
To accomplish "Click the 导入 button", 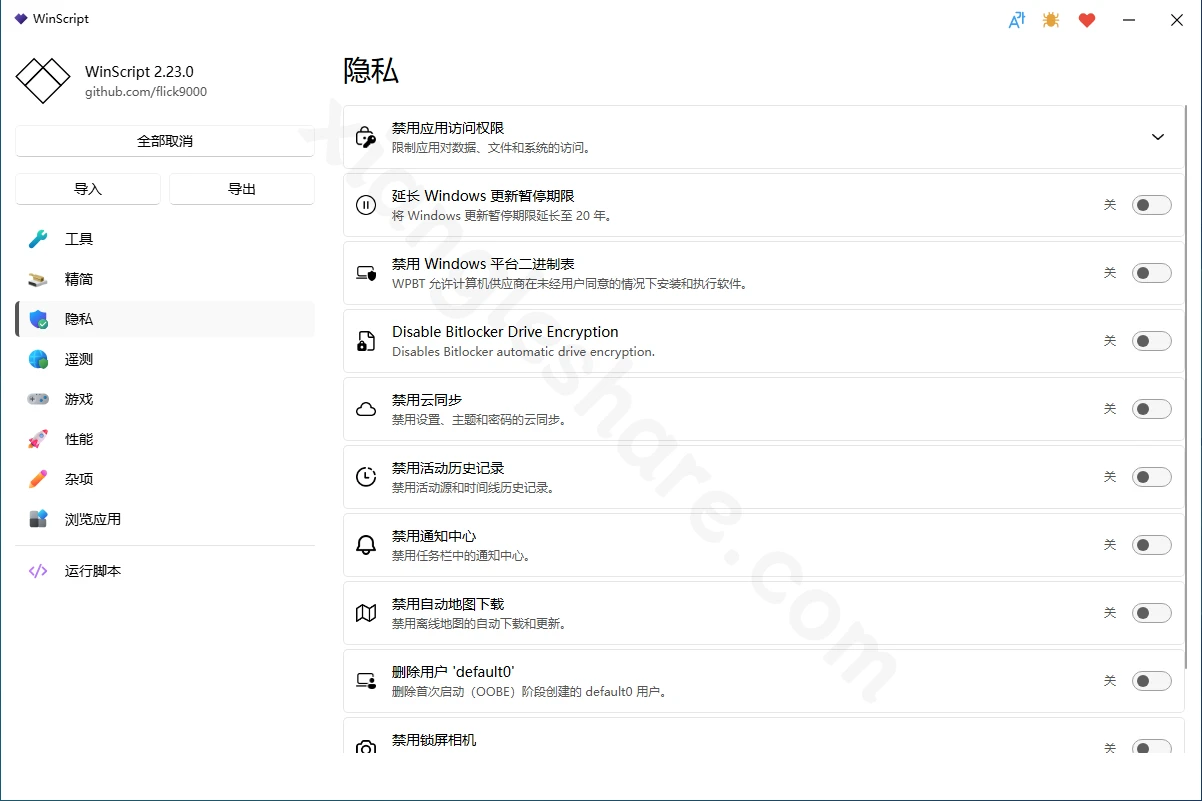I will pyautogui.click(x=88, y=189).
